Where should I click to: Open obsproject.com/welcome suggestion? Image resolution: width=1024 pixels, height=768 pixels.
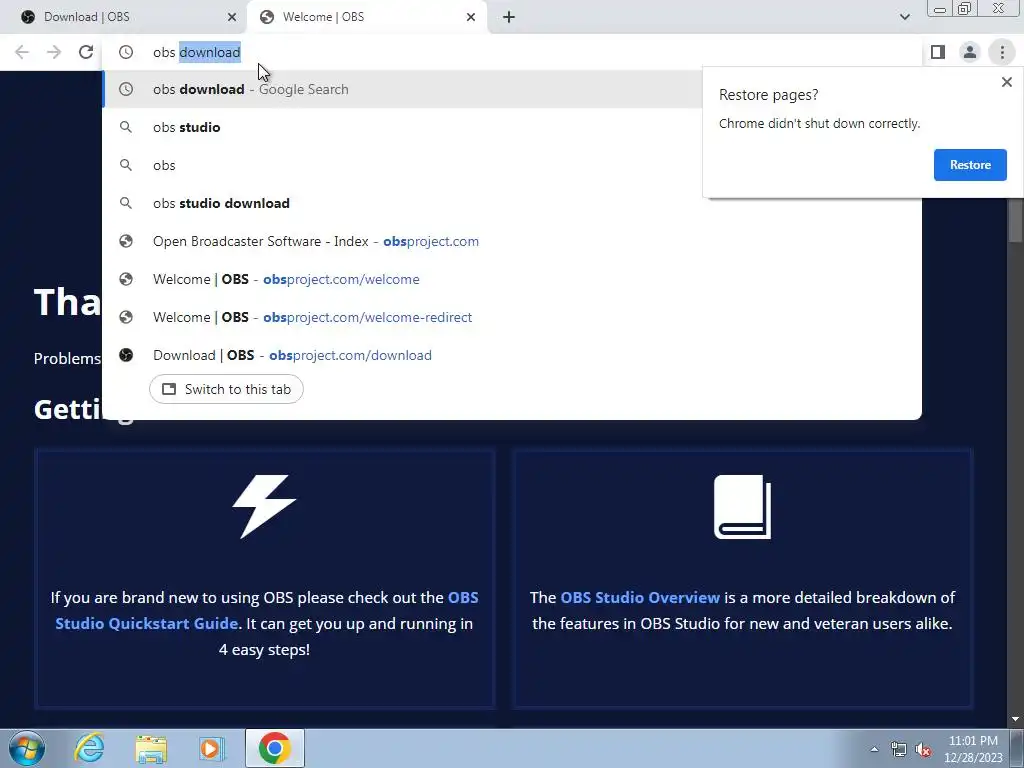[512, 279]
